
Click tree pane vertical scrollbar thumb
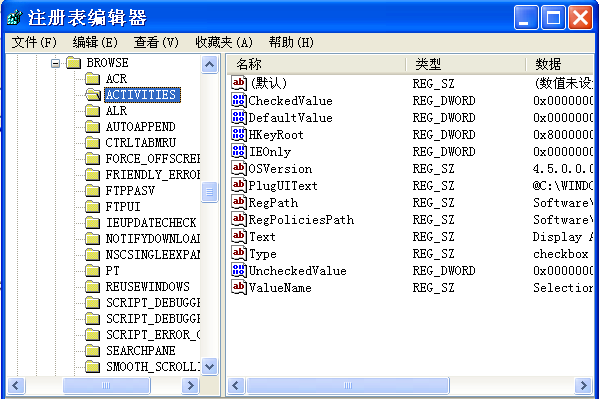209,192
